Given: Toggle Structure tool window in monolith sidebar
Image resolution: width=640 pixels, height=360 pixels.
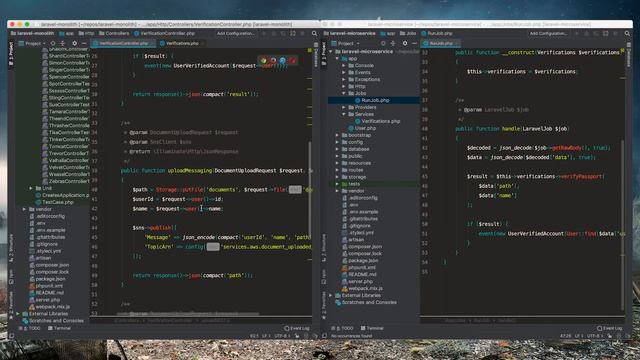Looking at the screenshot, I should pyautogui.click(x=11, y=248).
